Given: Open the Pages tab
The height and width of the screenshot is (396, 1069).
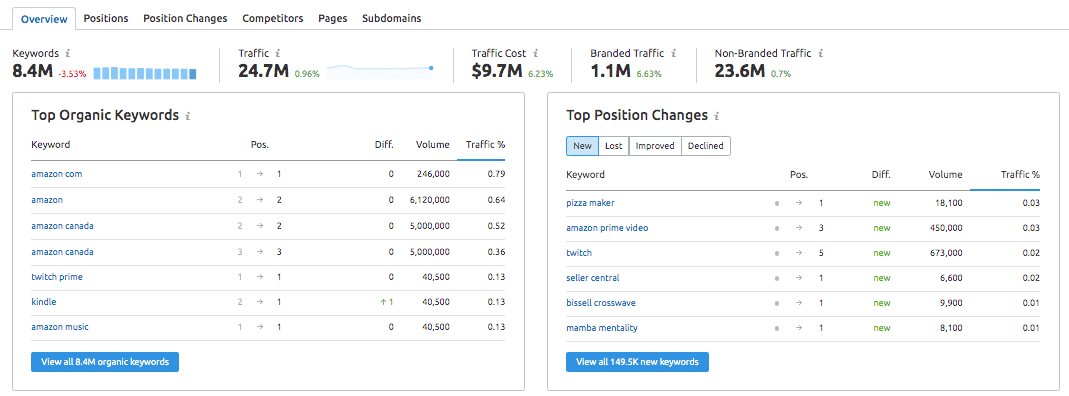Looking at the screenshot, I should pyautogui.click(x=333, y=18).
